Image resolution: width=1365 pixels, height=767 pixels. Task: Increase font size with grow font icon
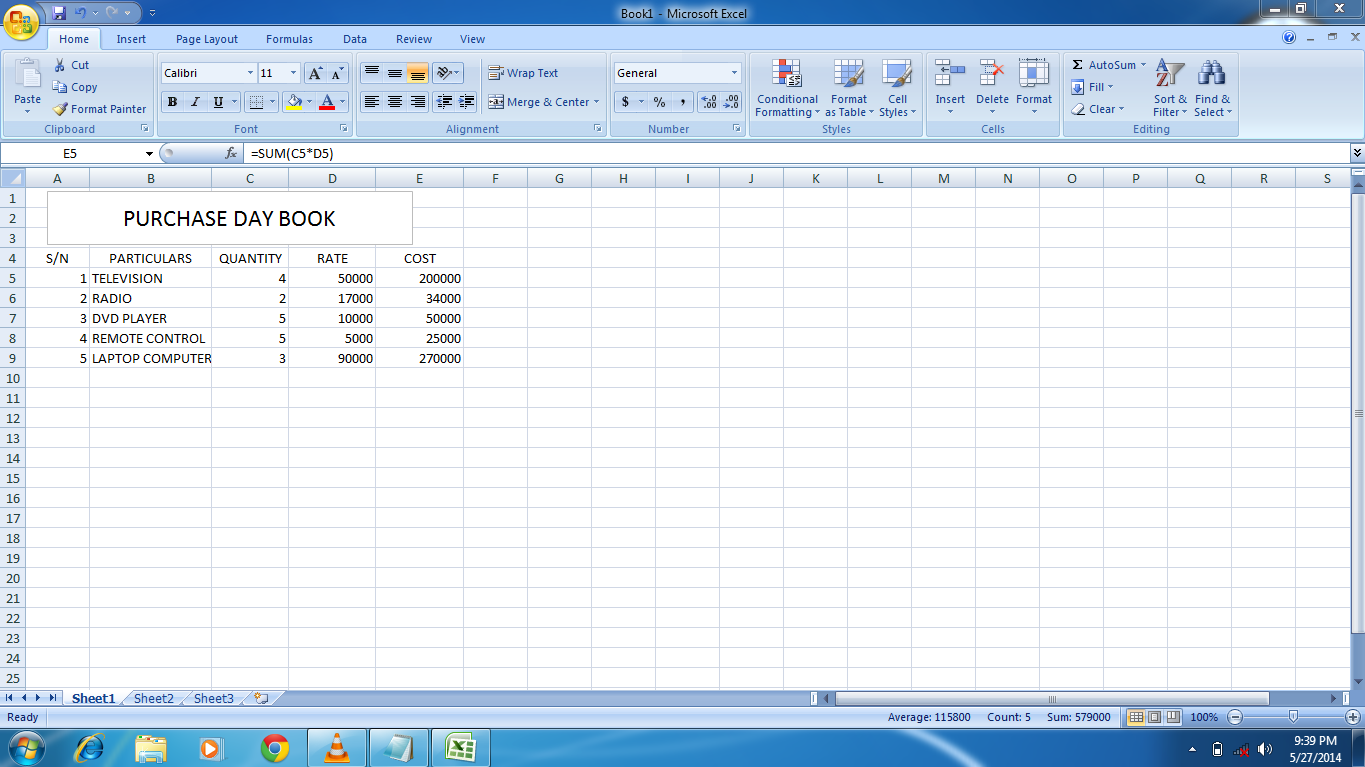click(x=315, y=73)
